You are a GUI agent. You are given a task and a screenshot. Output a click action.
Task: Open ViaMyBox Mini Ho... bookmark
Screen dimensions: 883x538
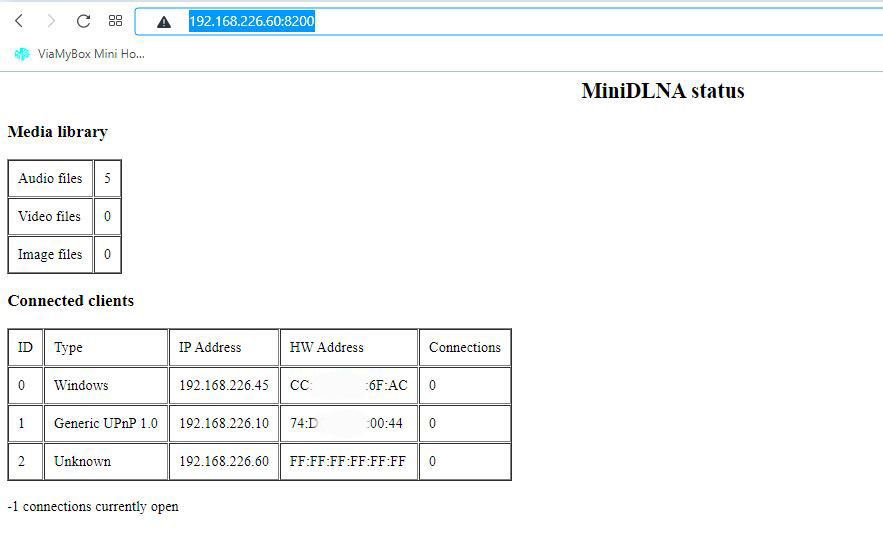79,54
